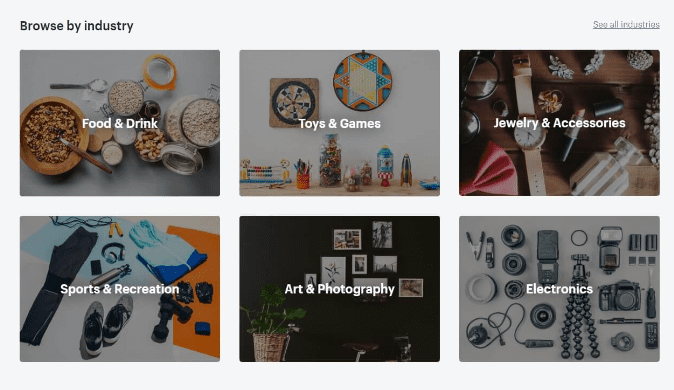
Task: Open the Food & Drink industry tile
Action: (120, 123)
